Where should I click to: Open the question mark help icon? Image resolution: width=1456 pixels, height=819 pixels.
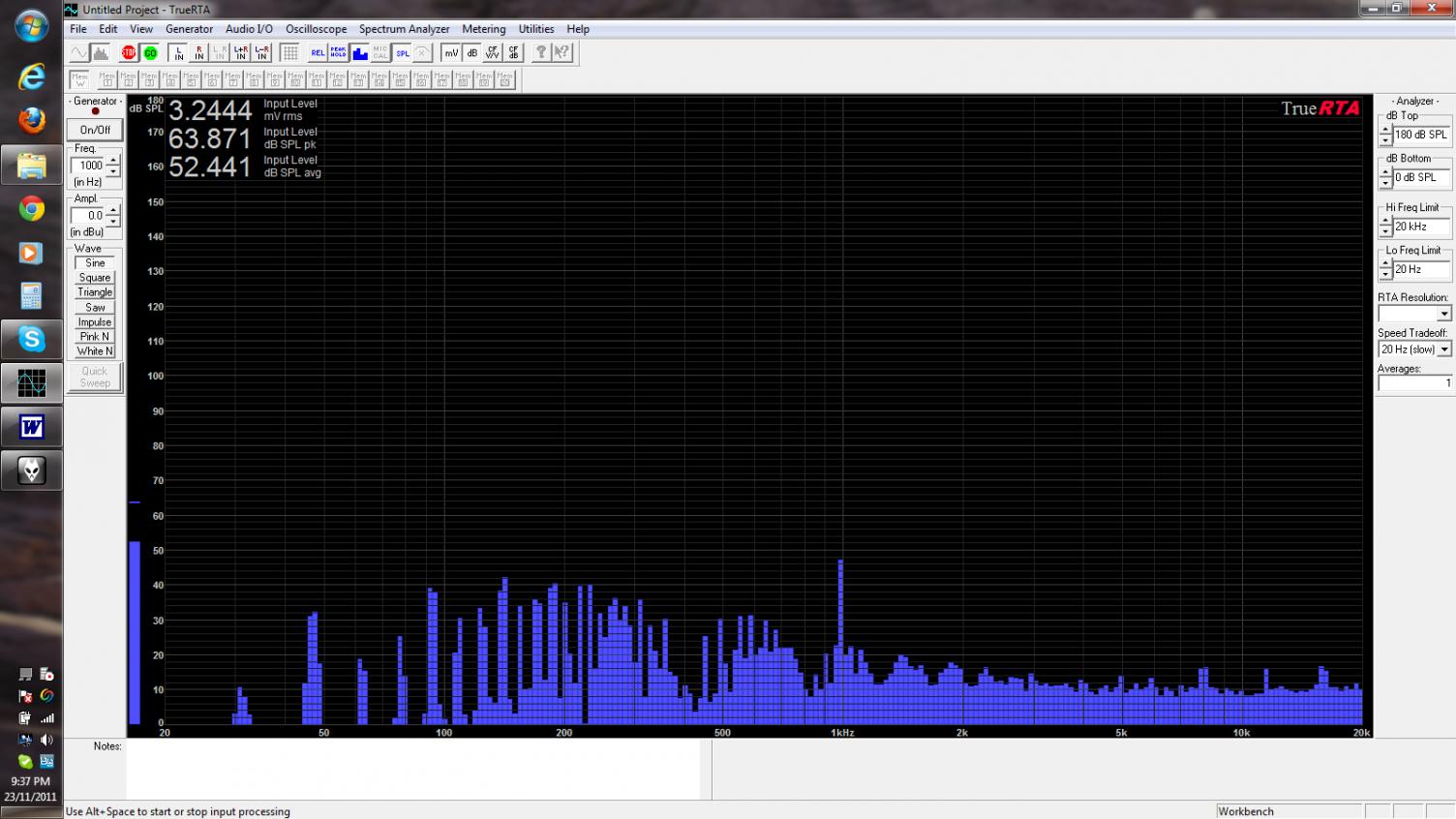coord(541,52)
